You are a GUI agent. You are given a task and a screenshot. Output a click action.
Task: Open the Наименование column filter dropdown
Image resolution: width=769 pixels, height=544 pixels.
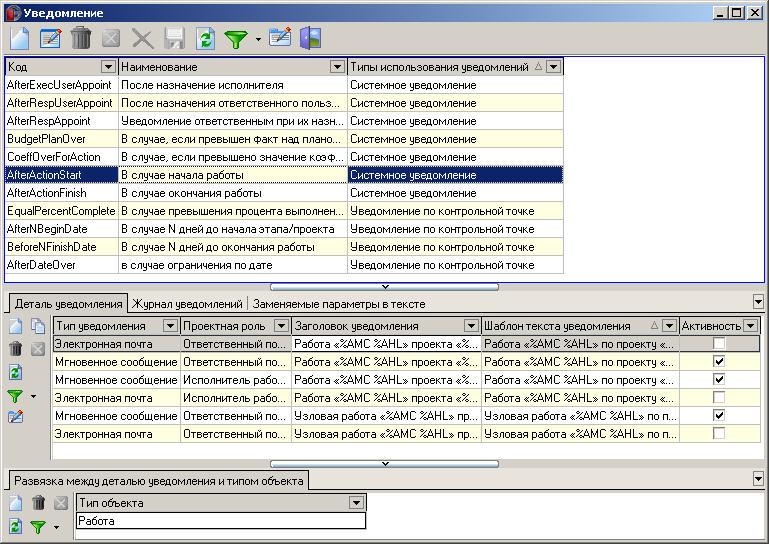(337, 67)
